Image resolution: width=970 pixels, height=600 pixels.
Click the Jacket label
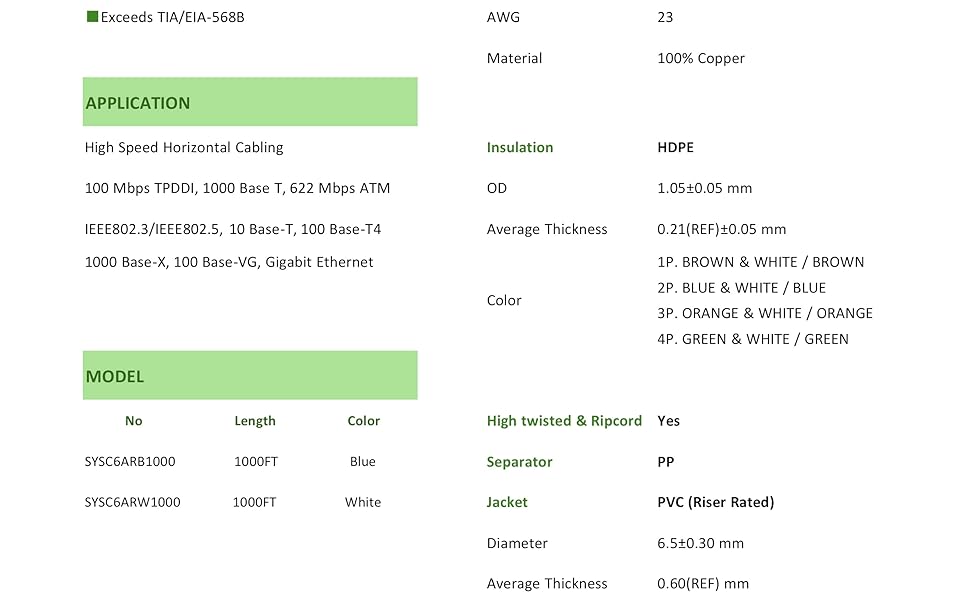(507, 503)
